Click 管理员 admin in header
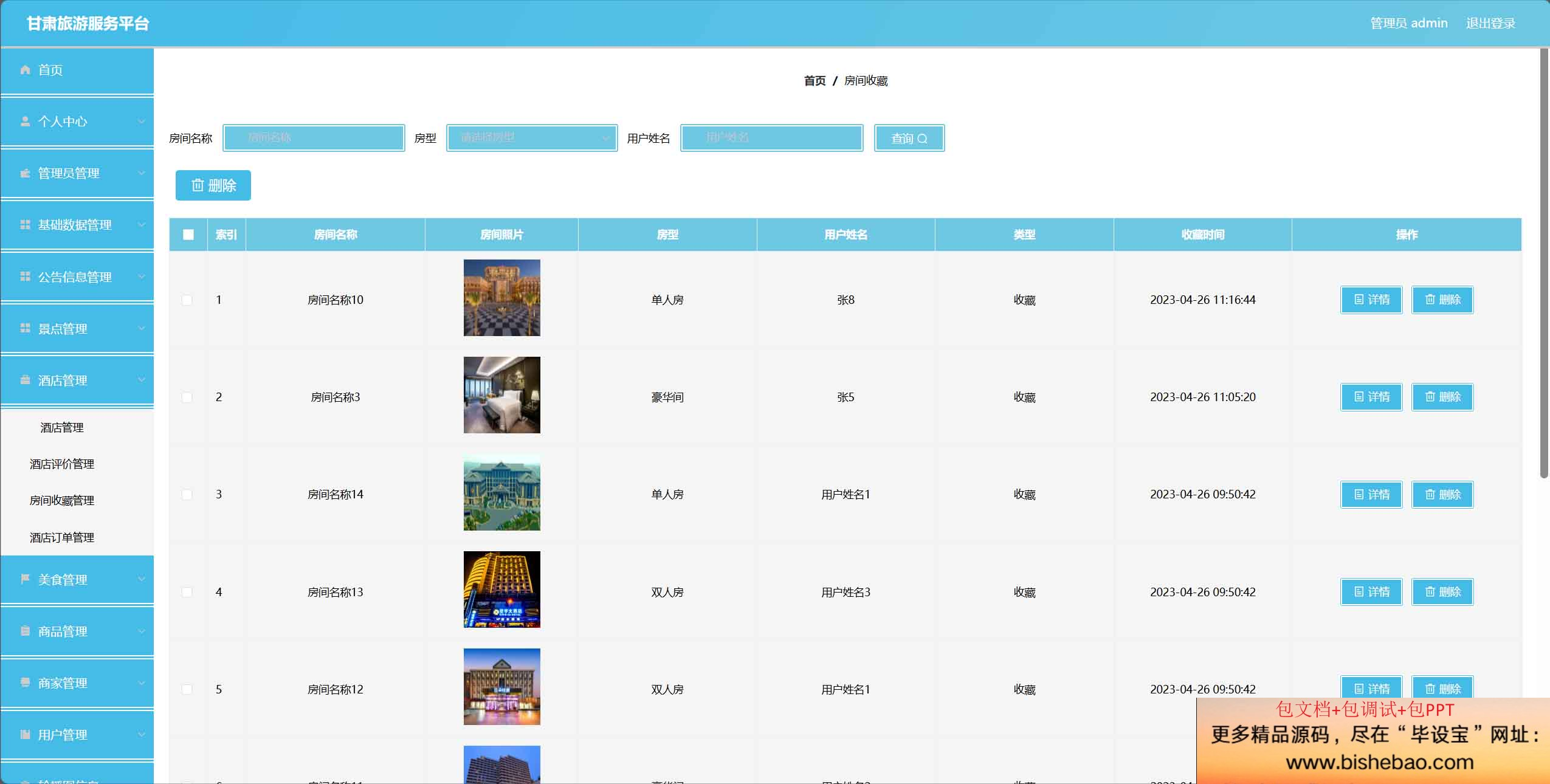 (x=1408, y=23)
